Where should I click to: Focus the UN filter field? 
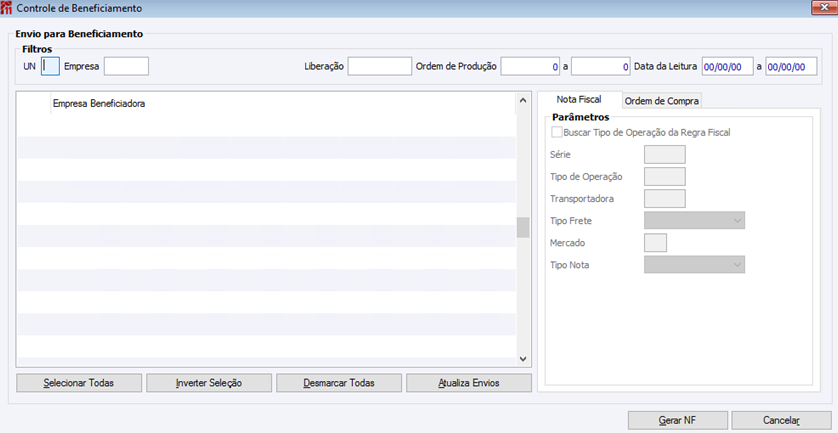pos(50,66)
